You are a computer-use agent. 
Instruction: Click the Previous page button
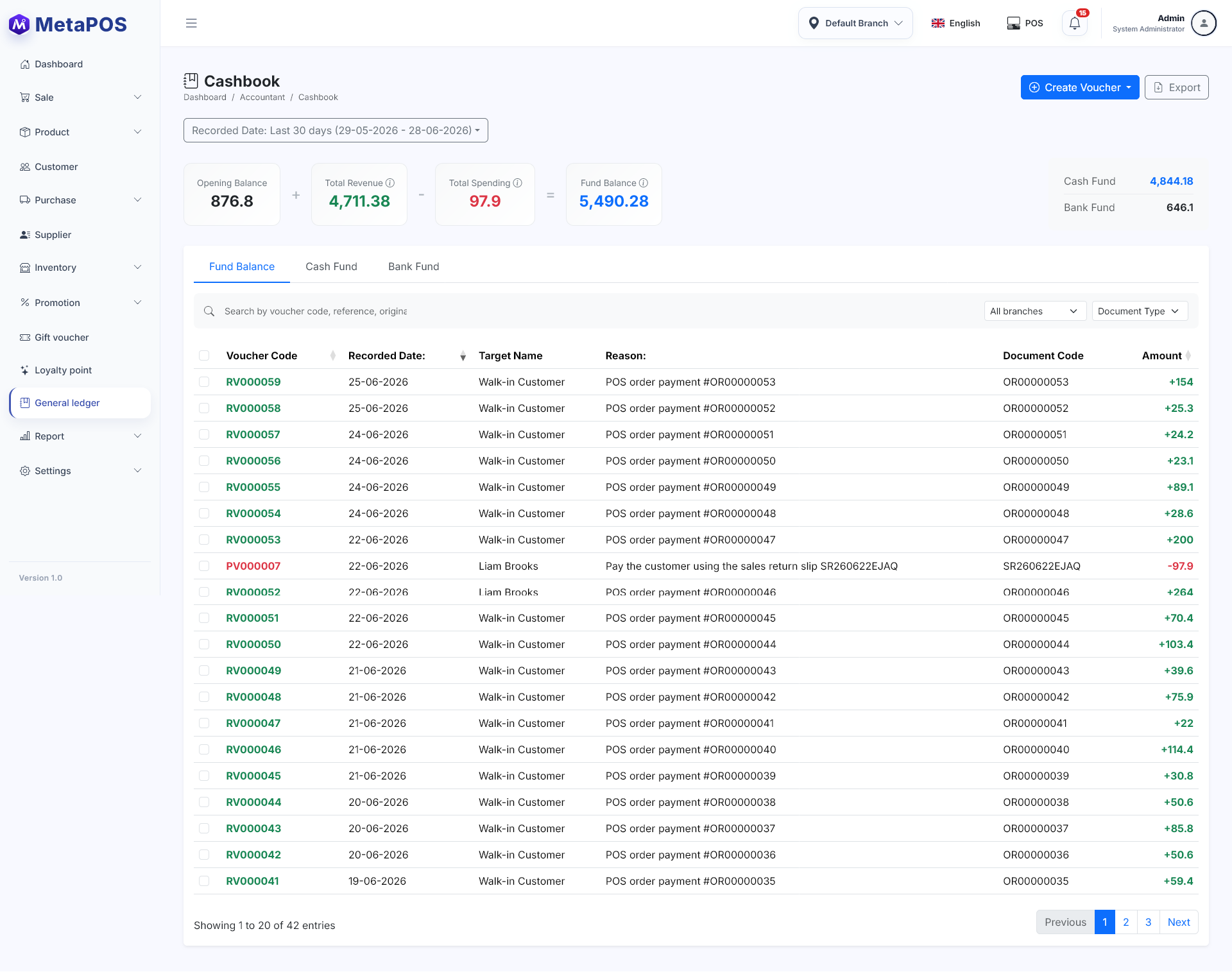(1065, 922)
